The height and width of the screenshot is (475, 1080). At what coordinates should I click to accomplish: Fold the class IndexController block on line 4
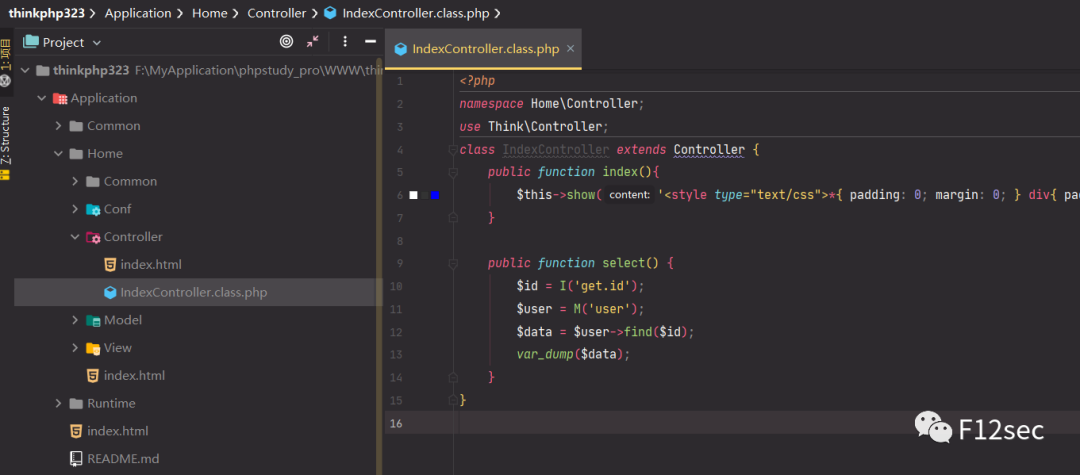[x=453, y=149]
